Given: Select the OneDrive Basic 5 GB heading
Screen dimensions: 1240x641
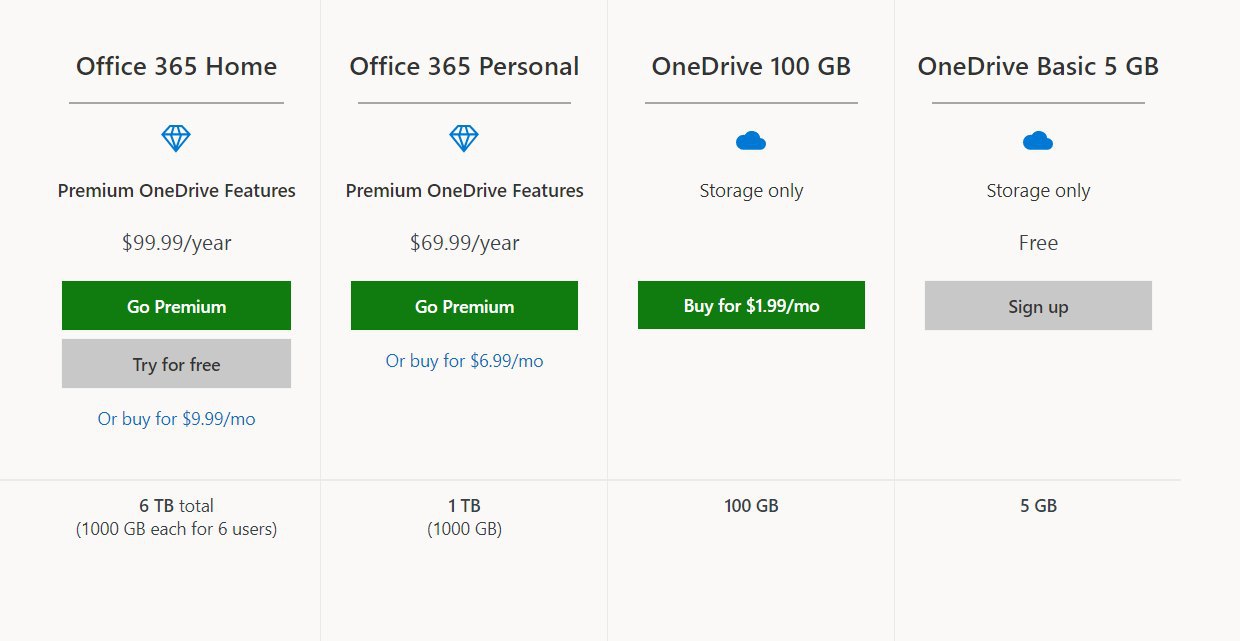Looking at the screenshot, I should coord(1038,67).
